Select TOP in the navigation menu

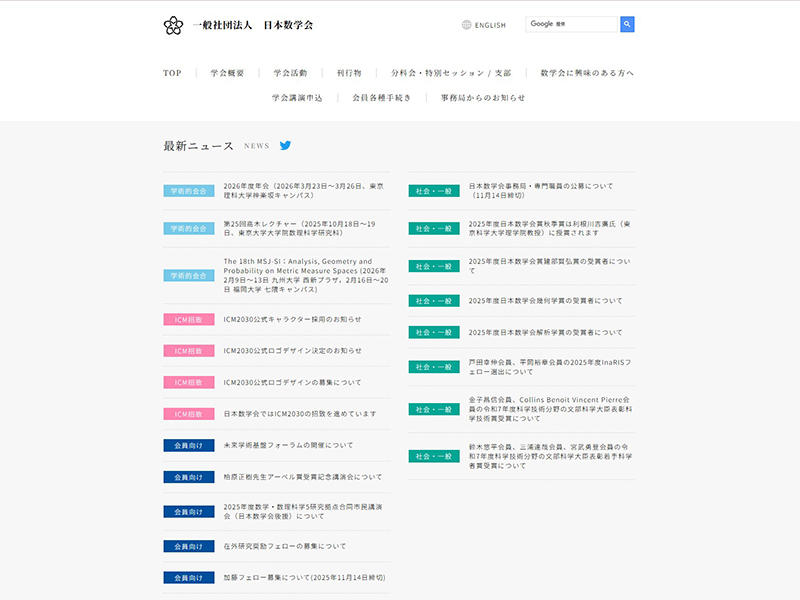coord(172,73)
